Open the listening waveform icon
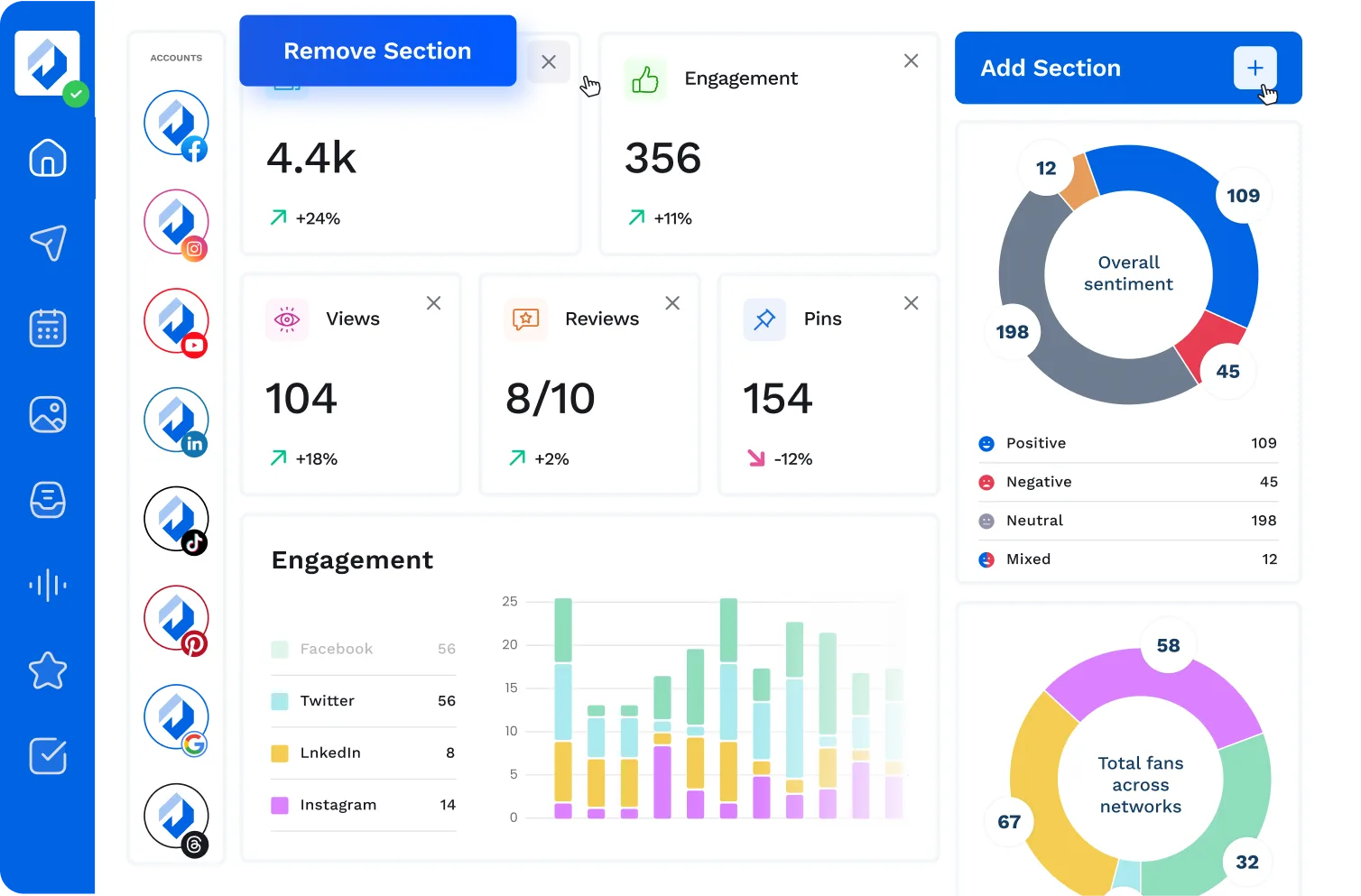Image resolution: width=1361 pixels, height=896 pixels. click(x=48, y=585)
